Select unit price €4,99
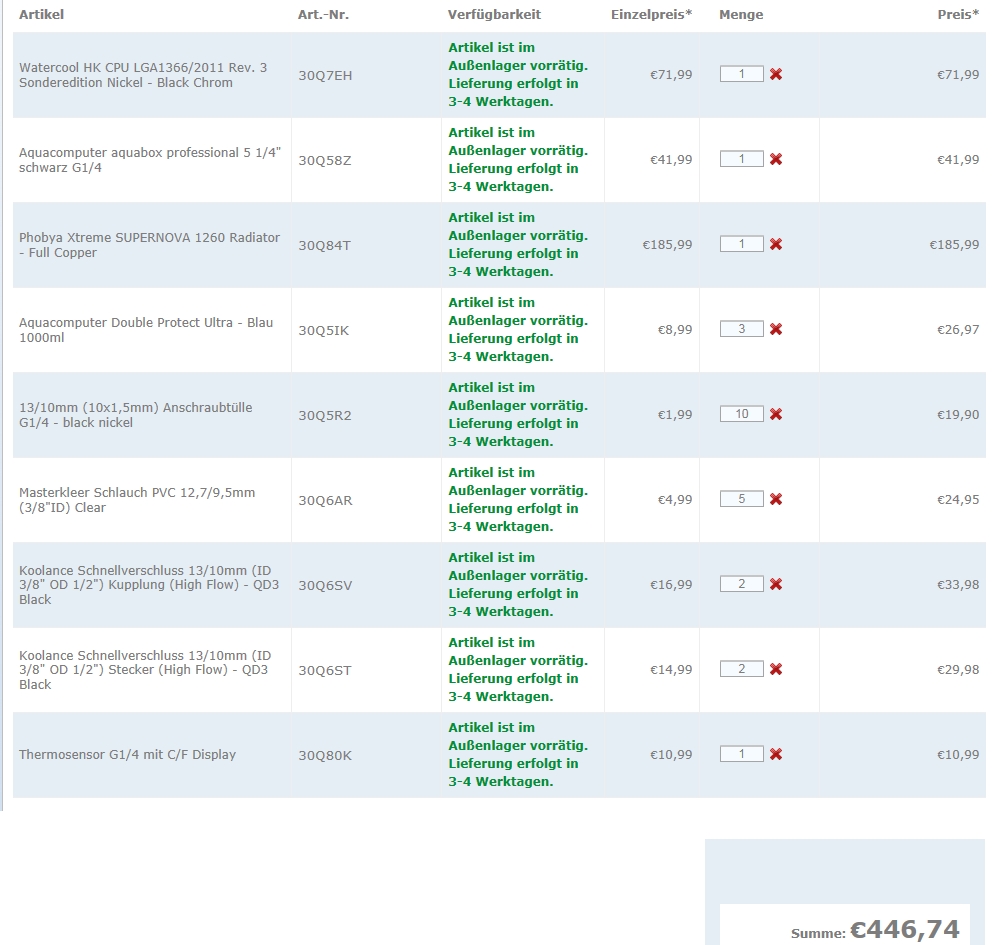This screenshot has width=992, height=945. pos(675,500)
